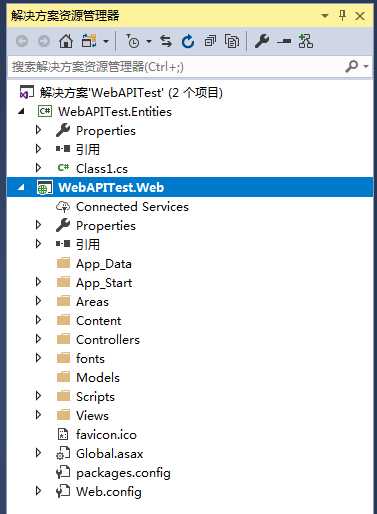Click the Collapse All toolbar icon
This screenshot has width=377, height=514.
[x=210, y=41]
